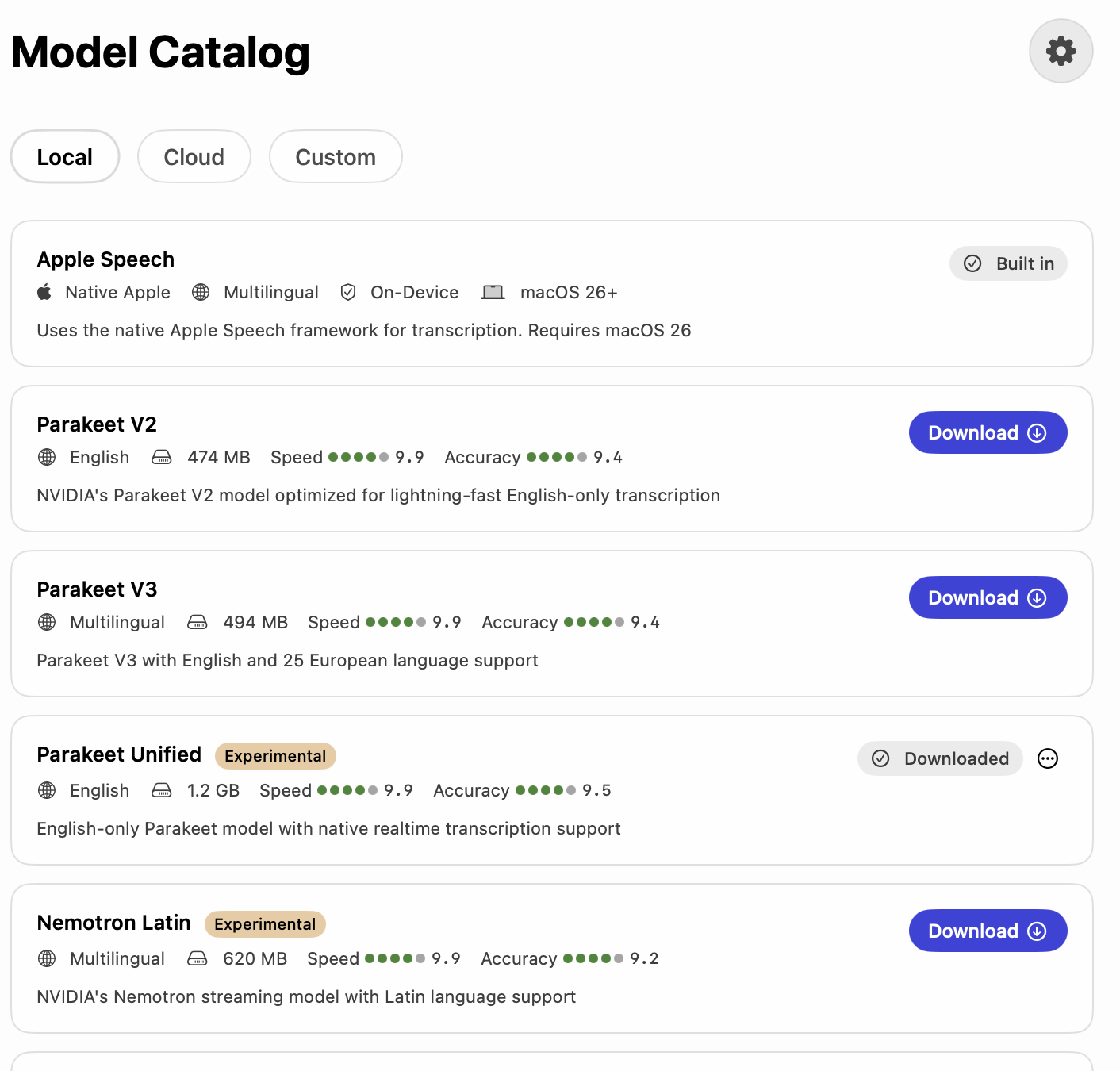This screenshot has width=1120, height=1071.
Task: Click the Parakeet V3 description about 25 European languages
Action: pyautogui.click(x=287, y=660)
